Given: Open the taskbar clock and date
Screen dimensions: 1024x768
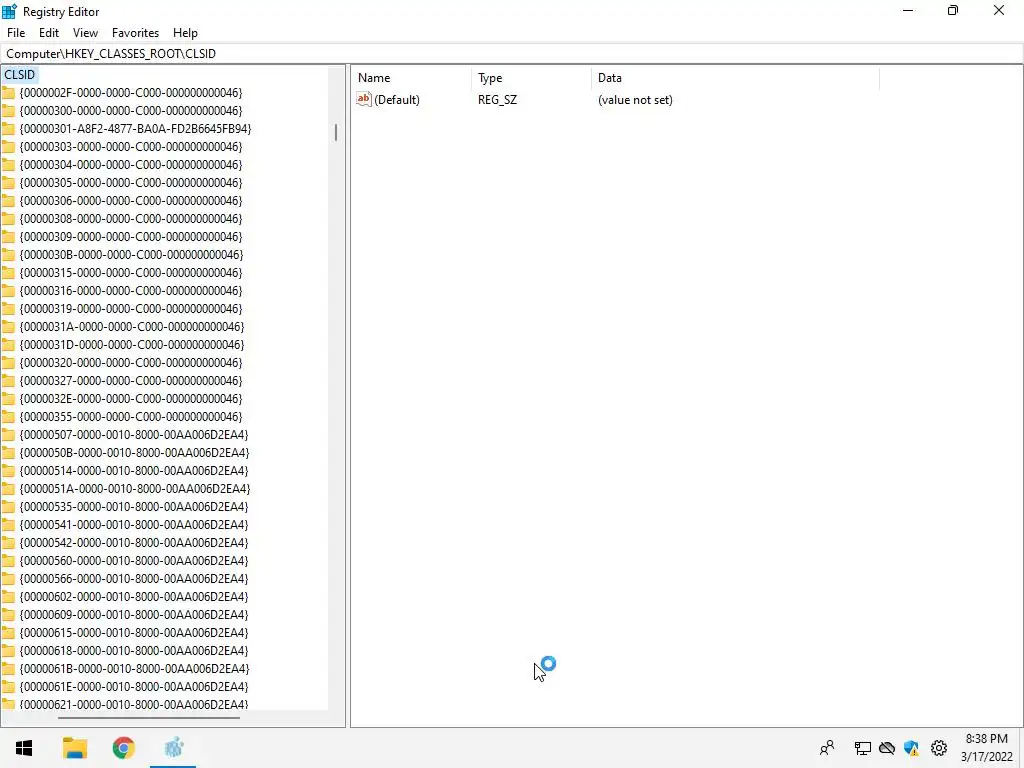Looking at the screenshot, I should click(x=987, y=748).
